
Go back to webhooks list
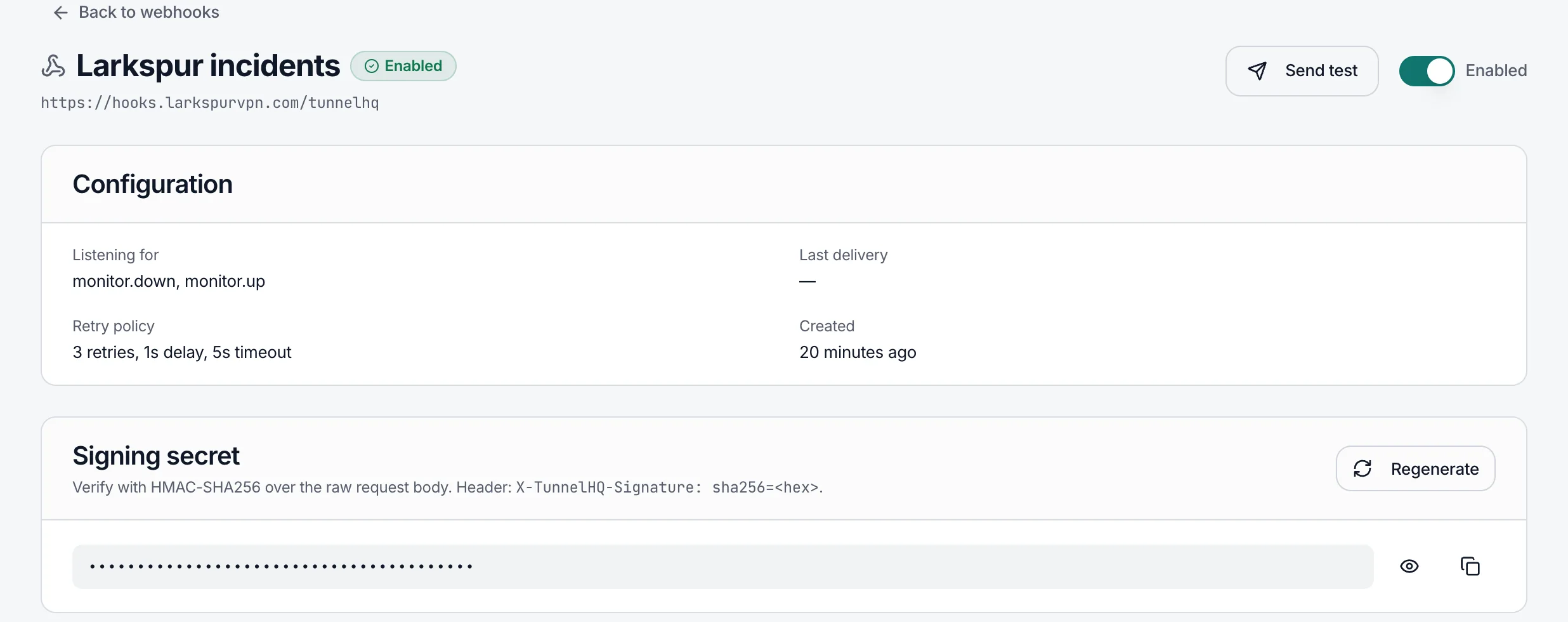click(136, 12)
